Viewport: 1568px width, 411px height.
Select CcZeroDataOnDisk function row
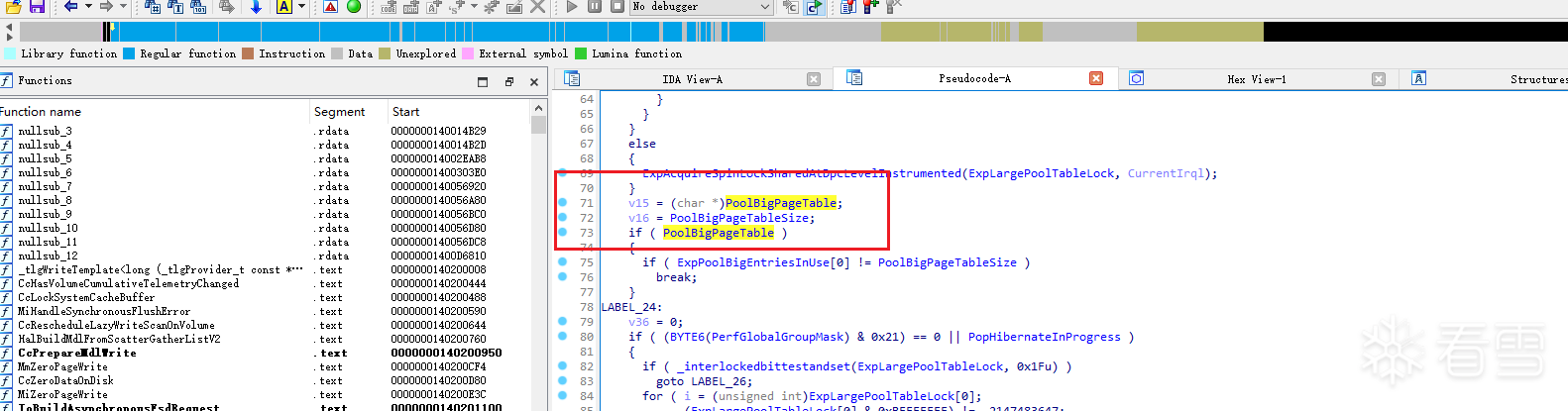265,380
